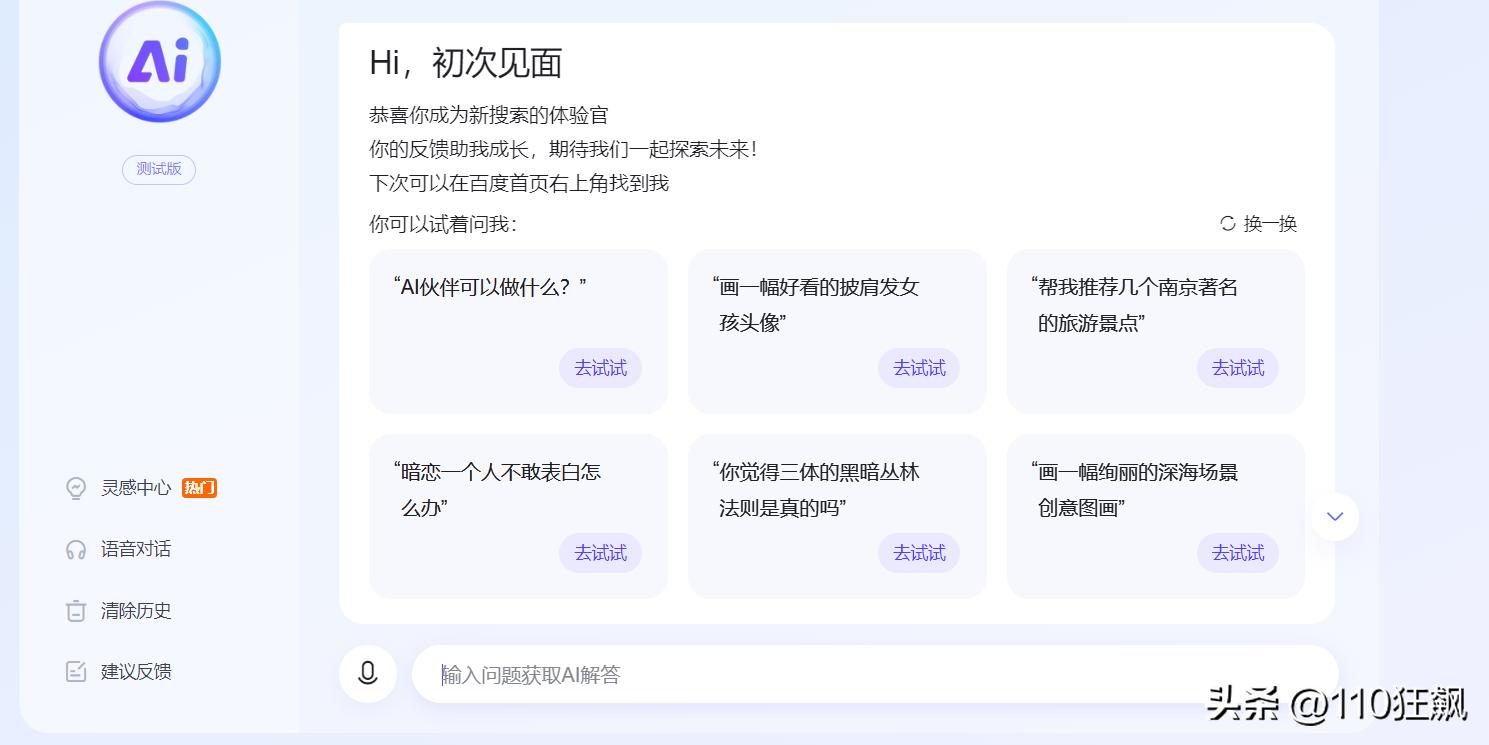The image size is (1489, 745).
Task: Click the 热门 hot badge beside 灵感中心
Action: [x=199, y=488]
